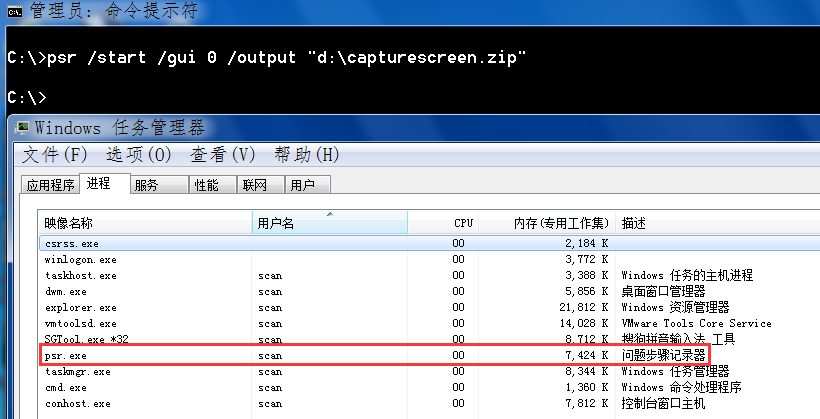
Task: Sort by 内存(专用工作集) column header
Action: (546, 223)
